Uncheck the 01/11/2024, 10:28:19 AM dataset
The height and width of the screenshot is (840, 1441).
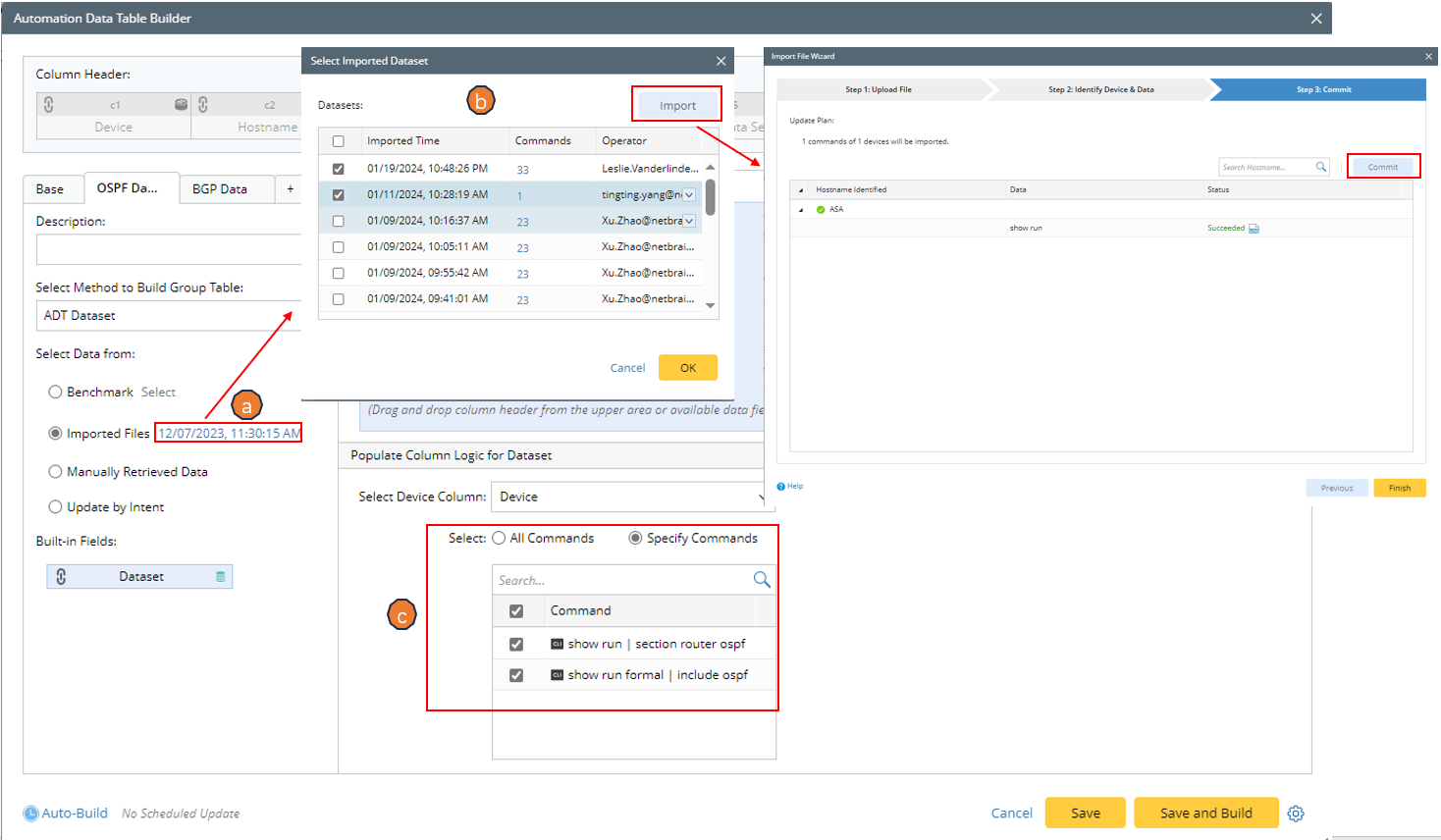(339, 194)
